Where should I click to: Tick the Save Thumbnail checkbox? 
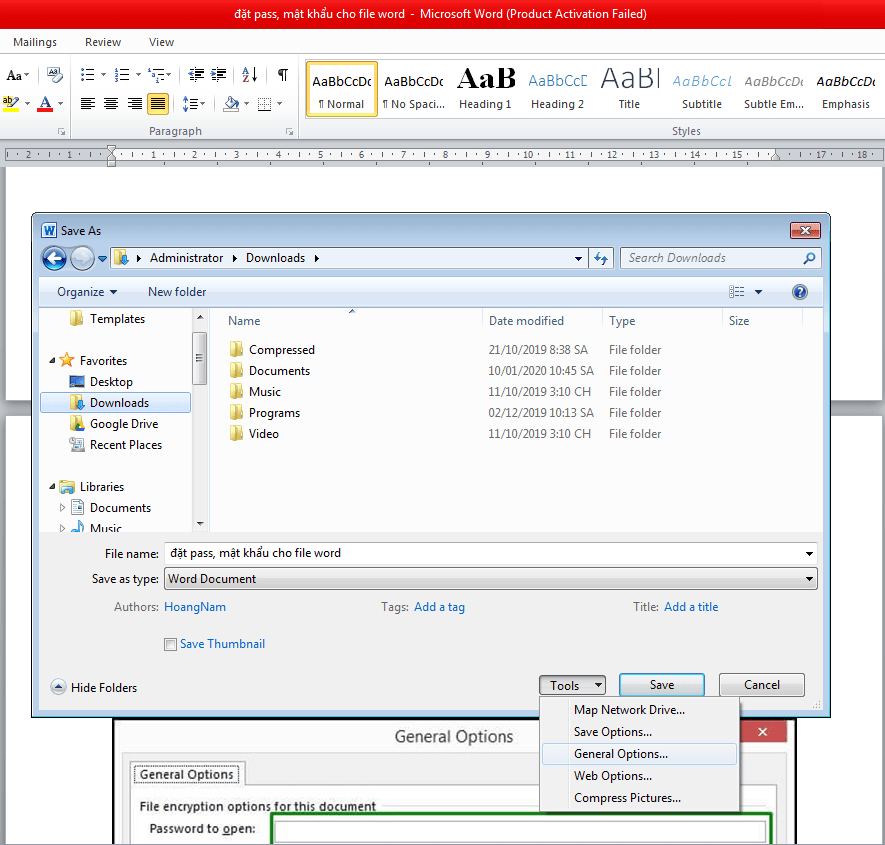point(170,644)
